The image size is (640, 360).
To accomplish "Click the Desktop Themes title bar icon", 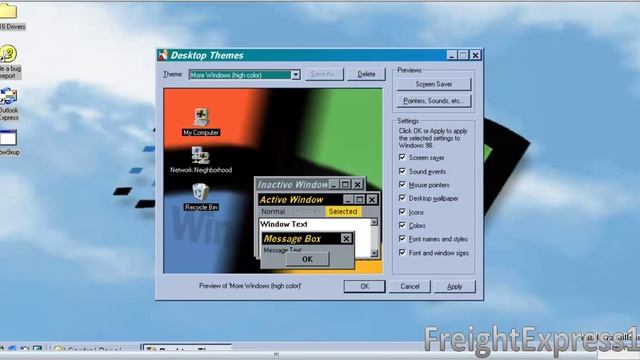I will pos(163,55).
